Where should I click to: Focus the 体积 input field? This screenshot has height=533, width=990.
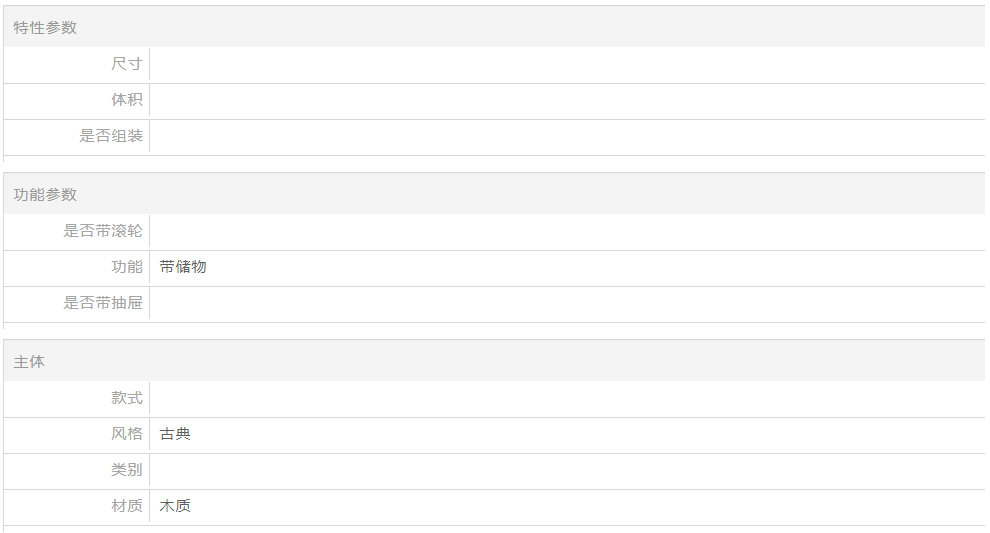566,101
